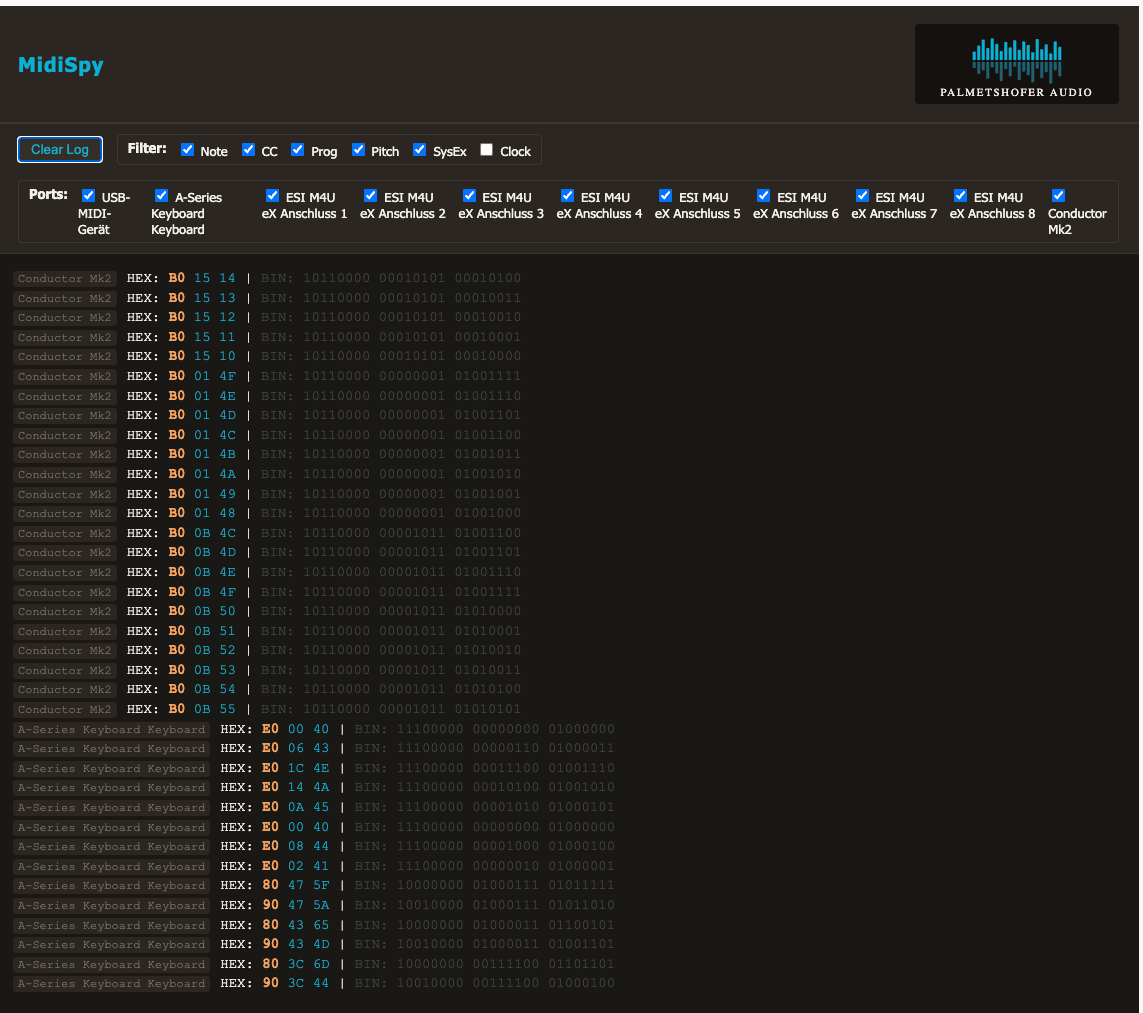This screenshot has width=1143, height=1013.
Task: Click note-on row HEX 90 43 4D
Action: [314, 944]
